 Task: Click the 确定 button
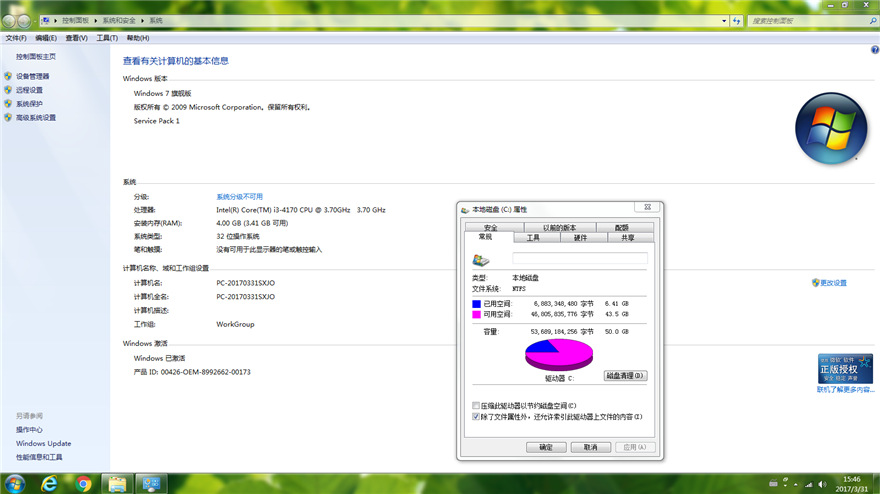click(546, 447)
